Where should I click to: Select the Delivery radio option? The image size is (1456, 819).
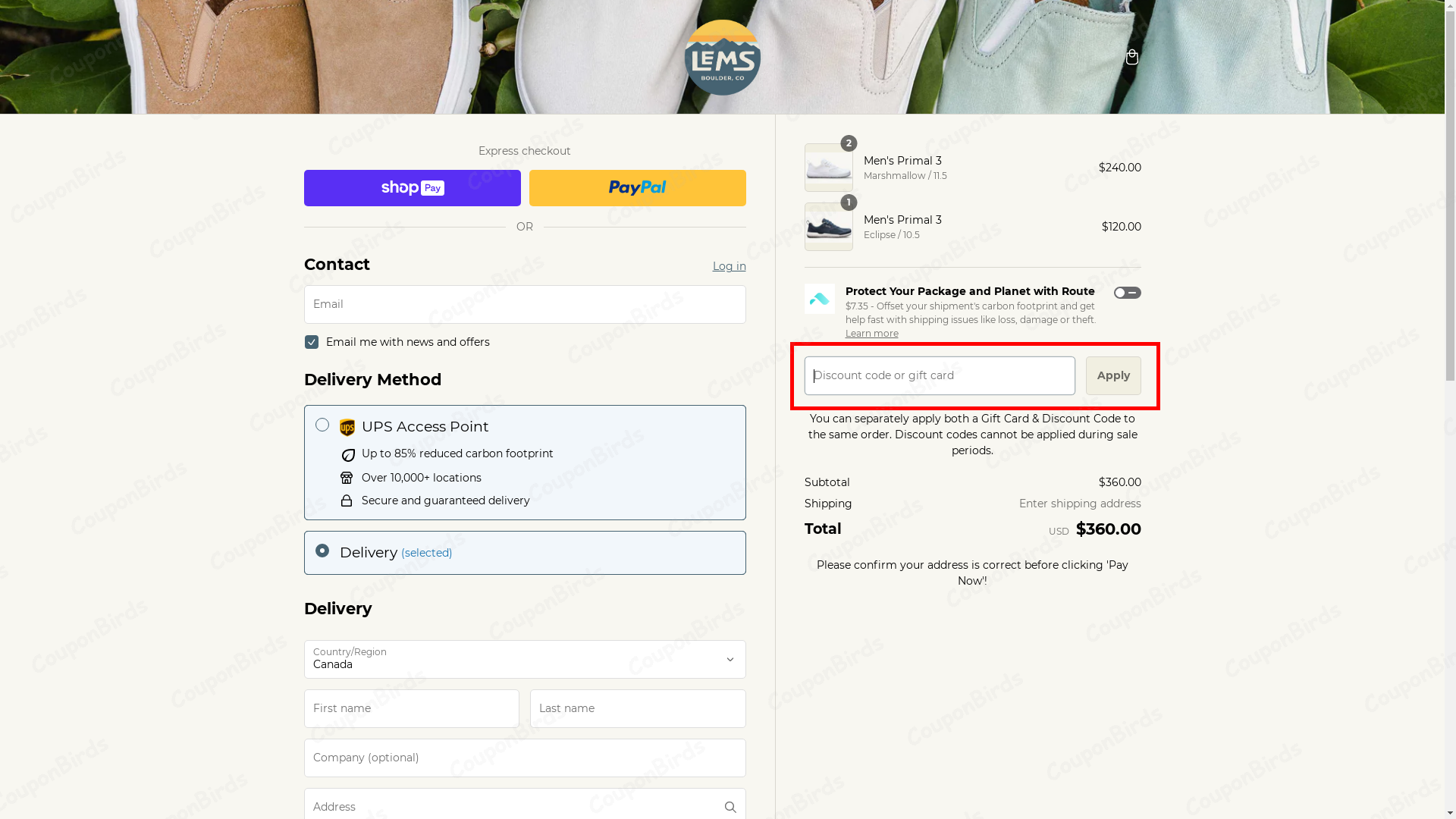point(322,551)
